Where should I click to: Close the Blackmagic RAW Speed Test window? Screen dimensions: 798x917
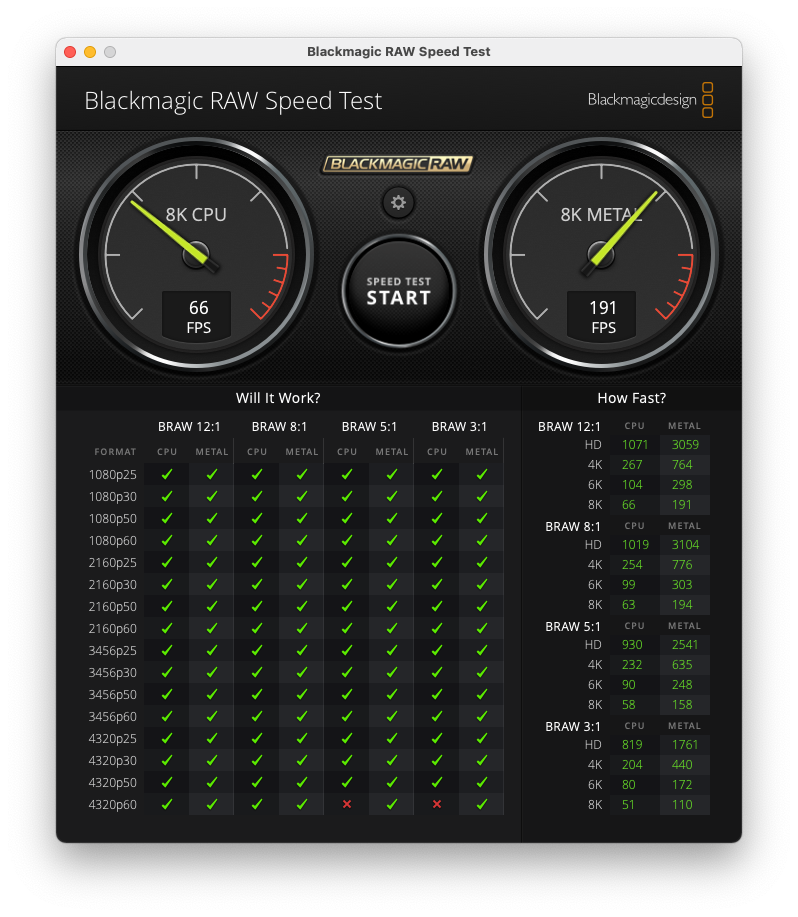click(x=70, y=52)
